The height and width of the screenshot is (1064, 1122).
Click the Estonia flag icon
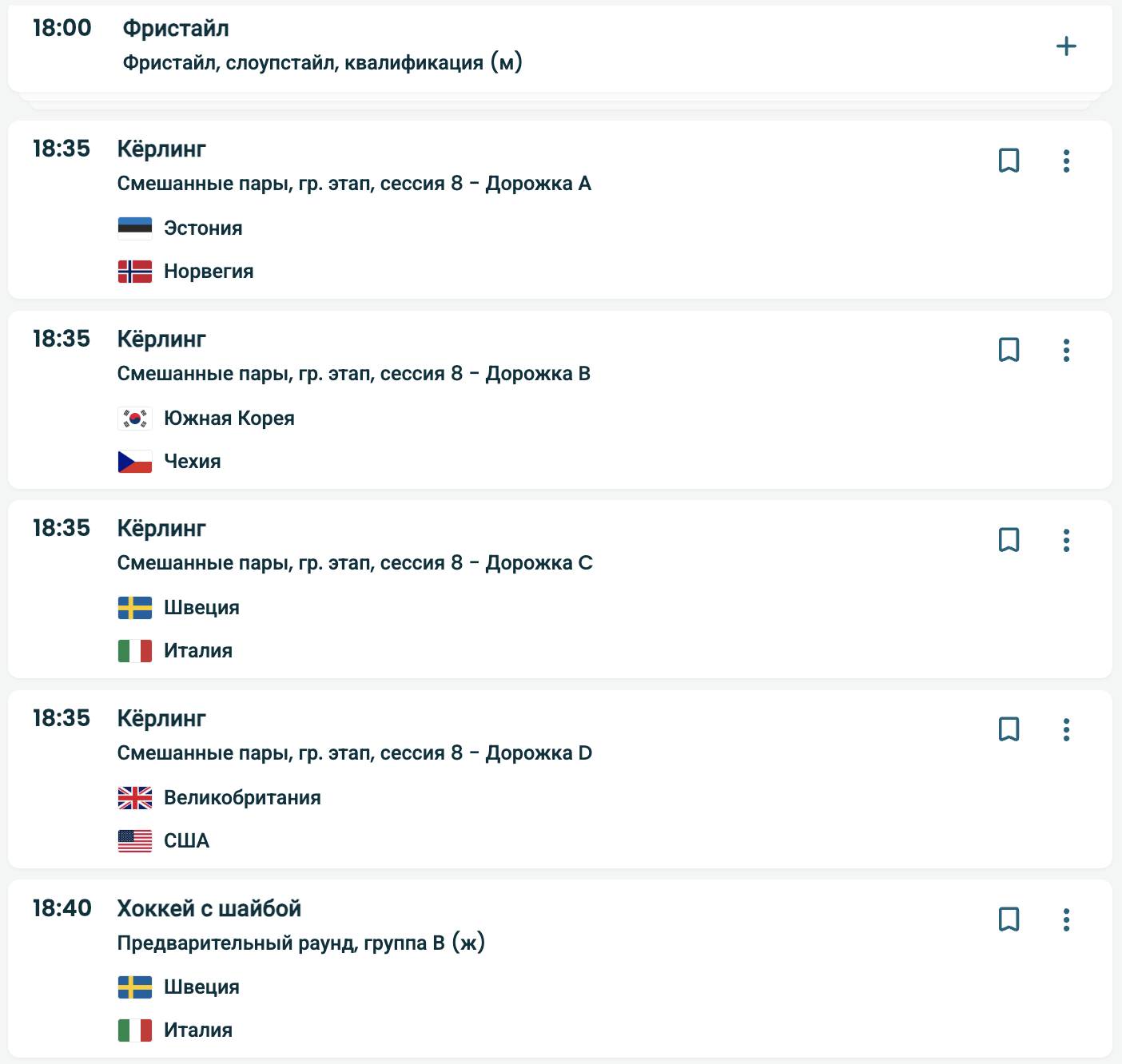point(135,228)
